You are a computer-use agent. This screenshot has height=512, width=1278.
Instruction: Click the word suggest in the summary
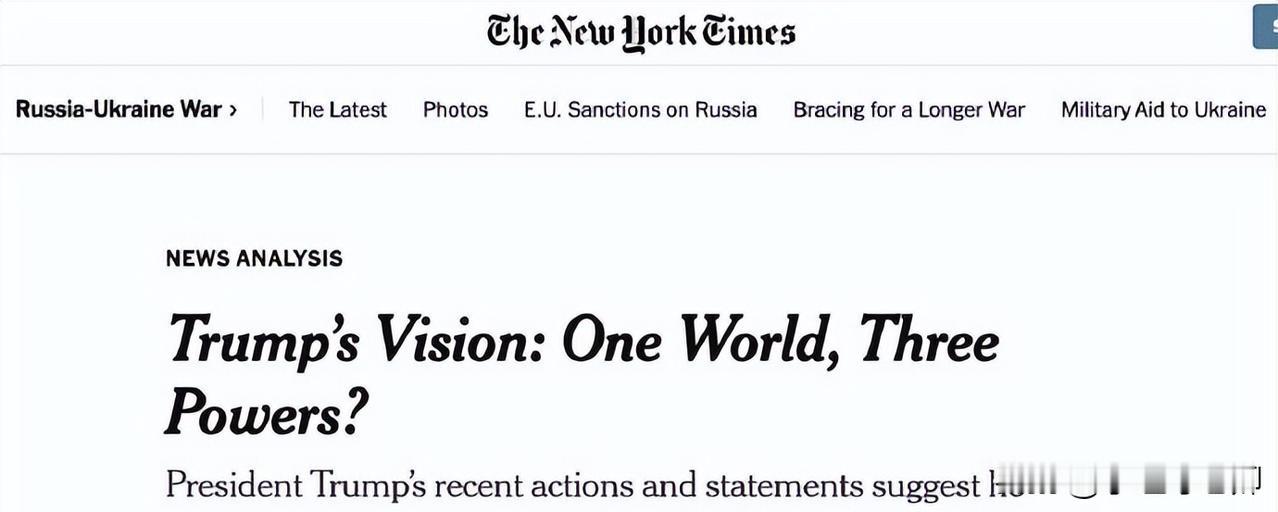[x=926, y=487]
